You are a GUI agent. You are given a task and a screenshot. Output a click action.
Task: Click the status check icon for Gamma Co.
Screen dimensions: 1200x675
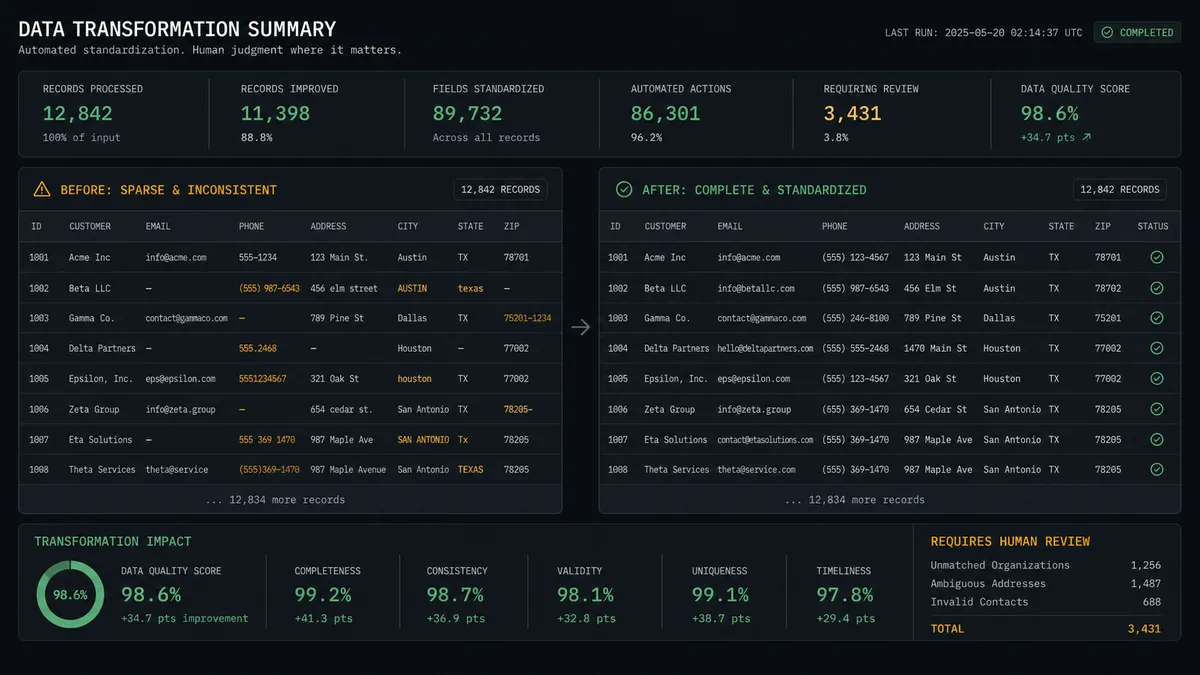point(1157,318)
